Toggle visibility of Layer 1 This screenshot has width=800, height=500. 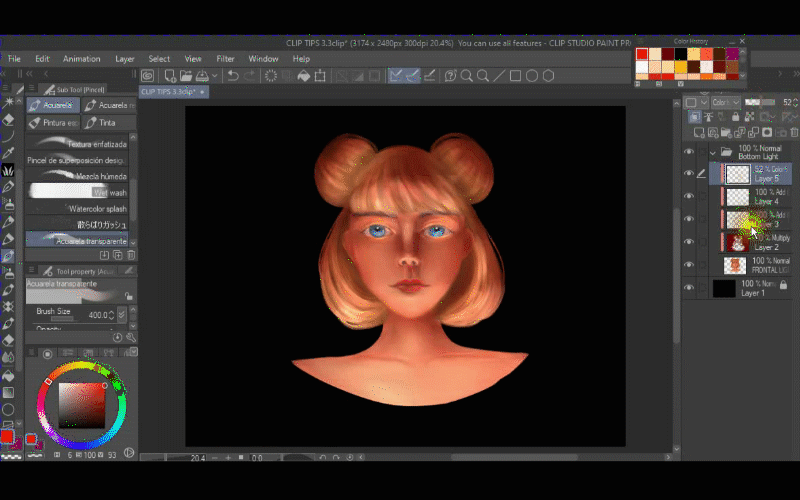tap(688, 288)
